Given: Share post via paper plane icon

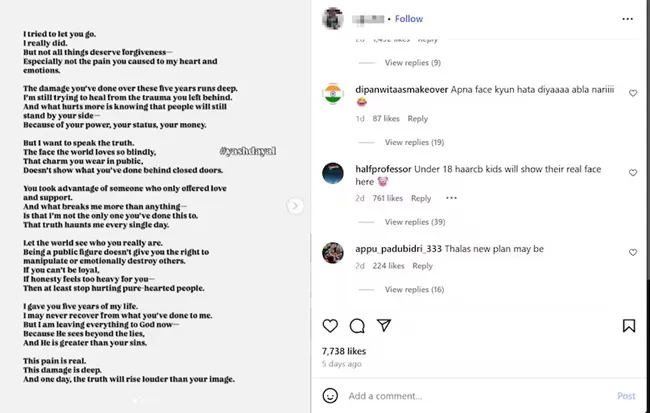Looking at the screenshot, I should click(x=384, y=326).
